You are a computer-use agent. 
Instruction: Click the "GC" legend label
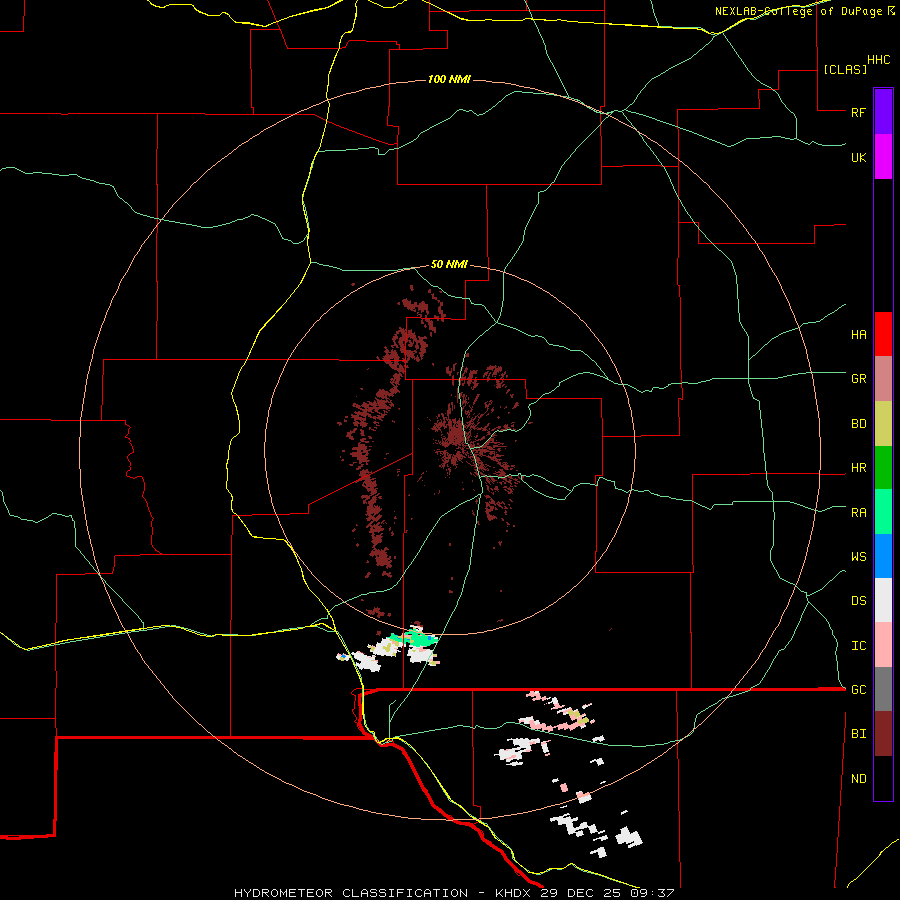click(x=858, y=690)
